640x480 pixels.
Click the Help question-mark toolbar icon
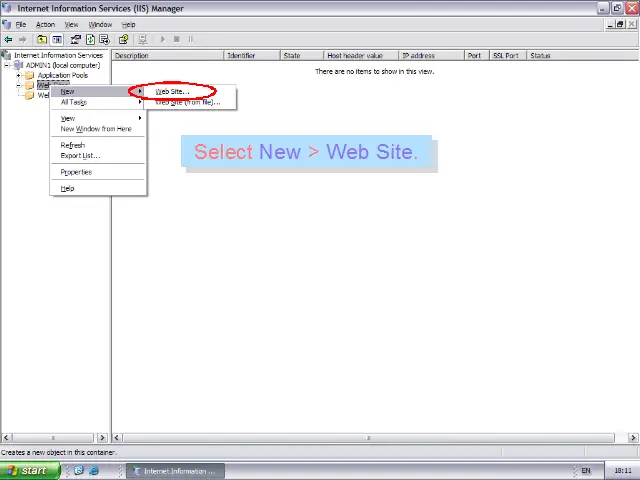123,40
